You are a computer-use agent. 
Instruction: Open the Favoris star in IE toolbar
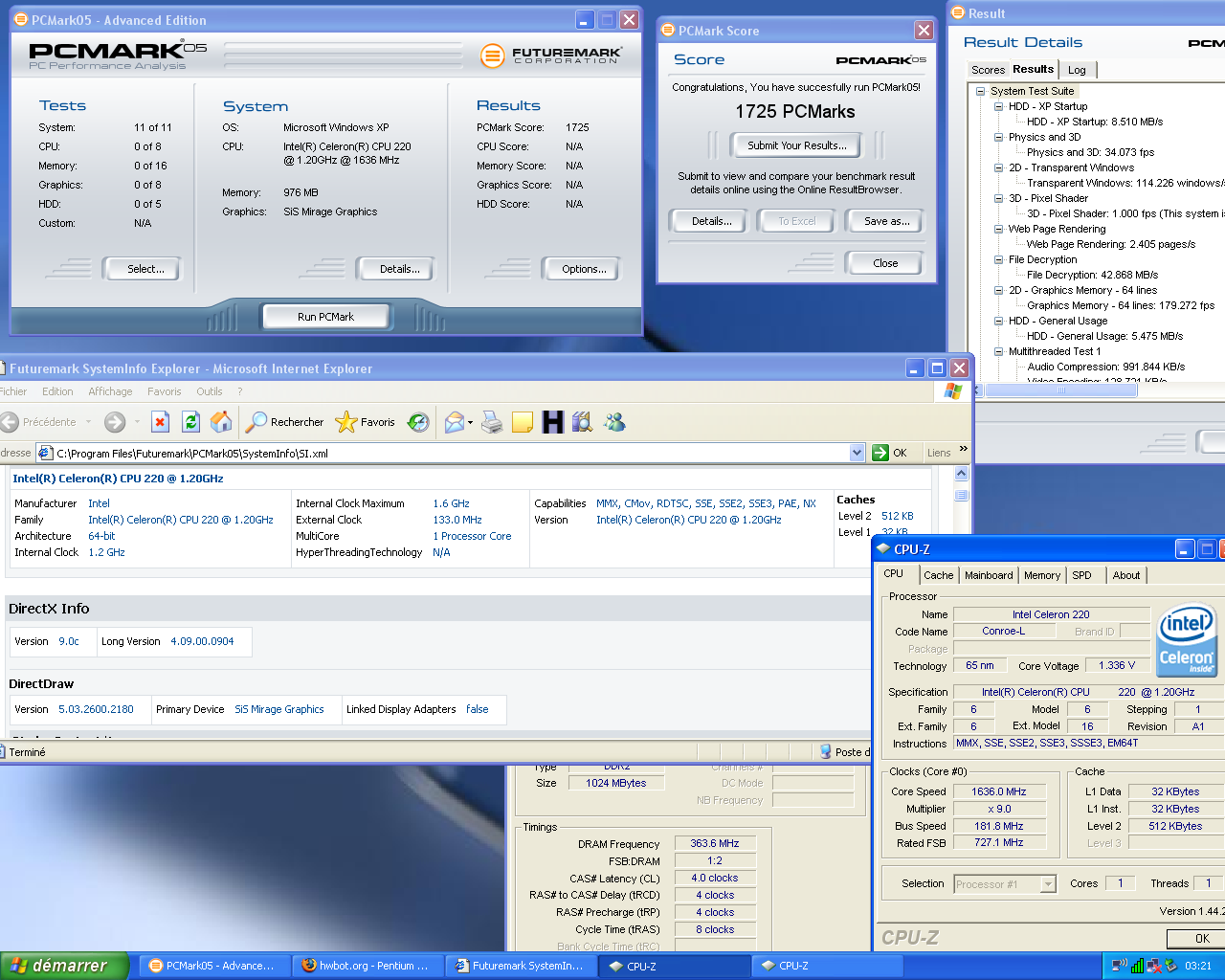pos(366,422)
